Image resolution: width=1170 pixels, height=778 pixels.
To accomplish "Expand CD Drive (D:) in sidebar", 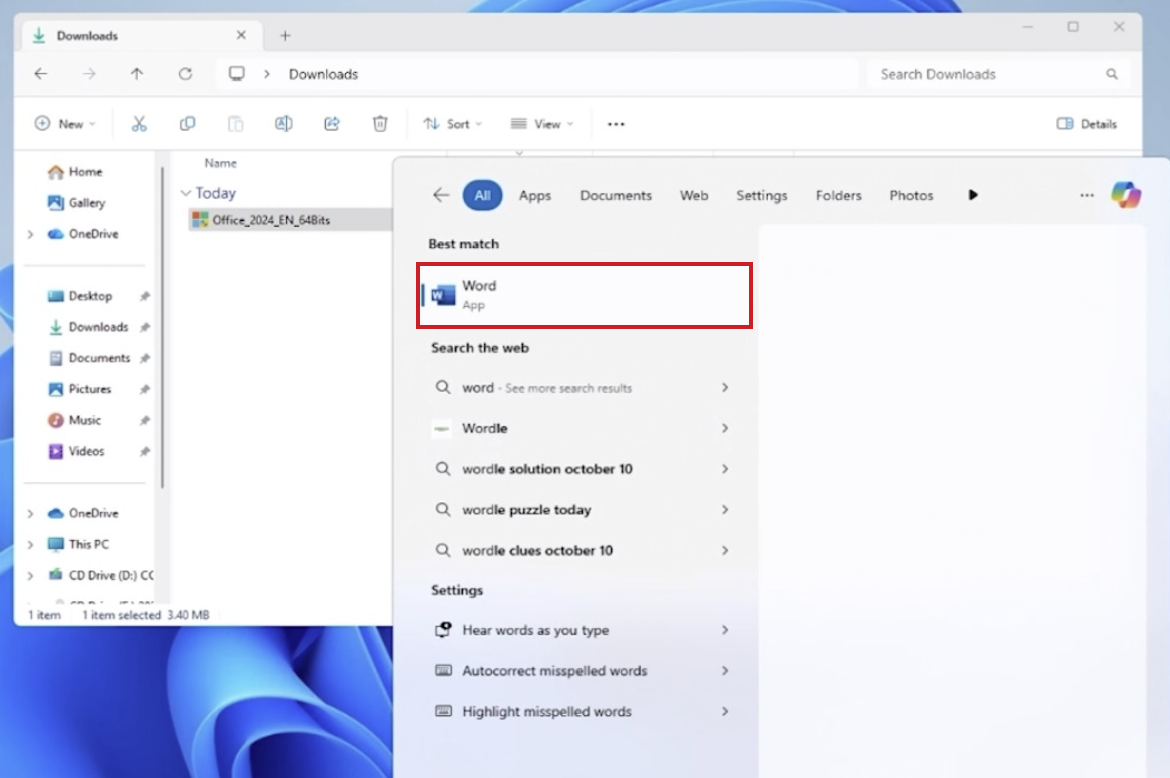I will click(x=30, y=576).
